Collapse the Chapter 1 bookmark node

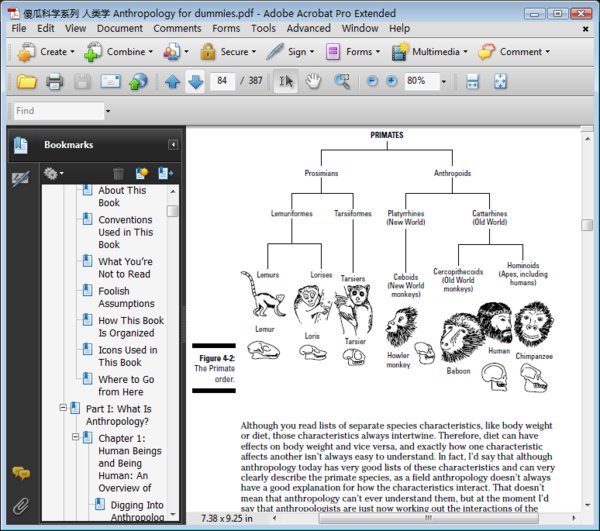coord(76,437)
